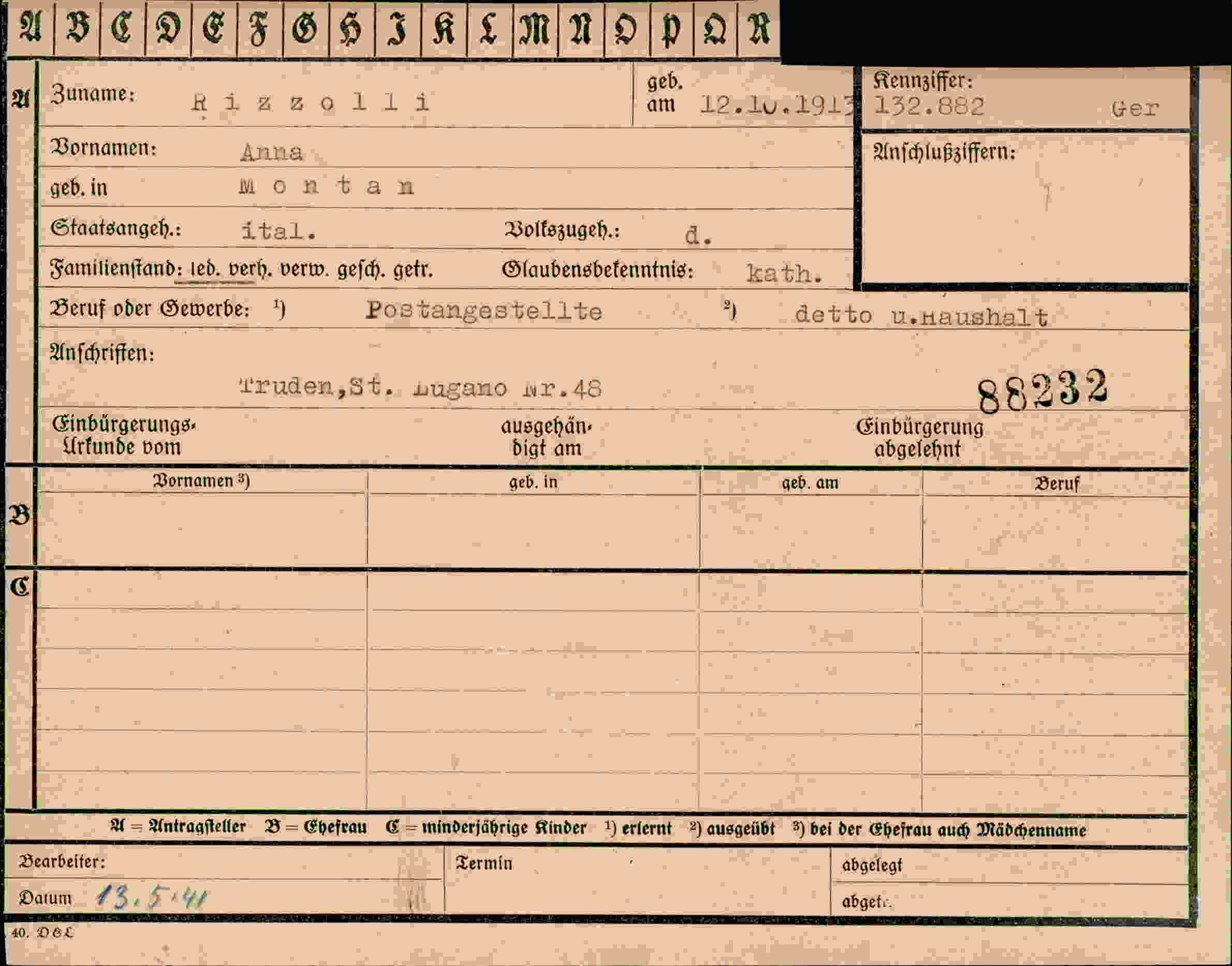Image resolution: width=1232 pixels, height=966 pixels.
Task: Select alphabet tab D at top
Action: tap(168, 28)
